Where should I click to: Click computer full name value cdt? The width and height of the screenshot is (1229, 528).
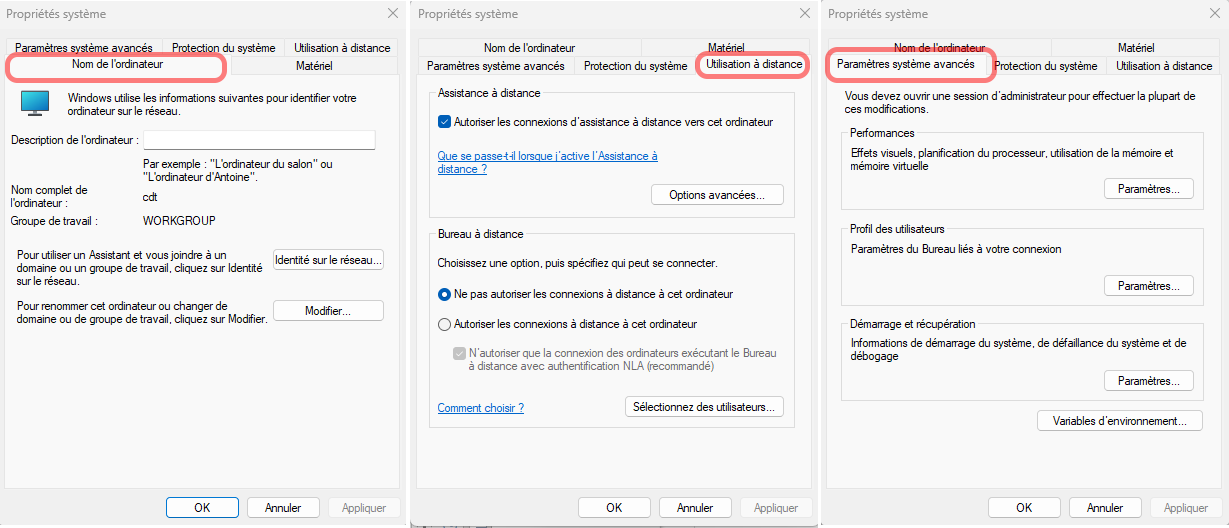tap(151, 197)
